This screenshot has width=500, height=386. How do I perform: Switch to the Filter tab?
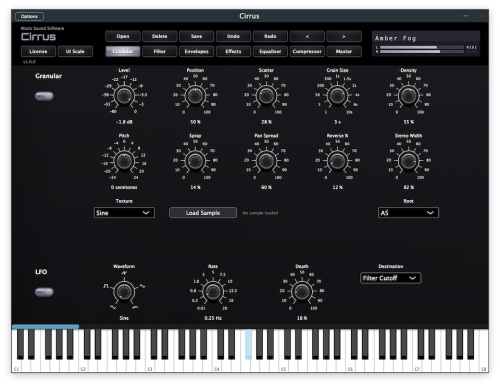tap(160, 51)
